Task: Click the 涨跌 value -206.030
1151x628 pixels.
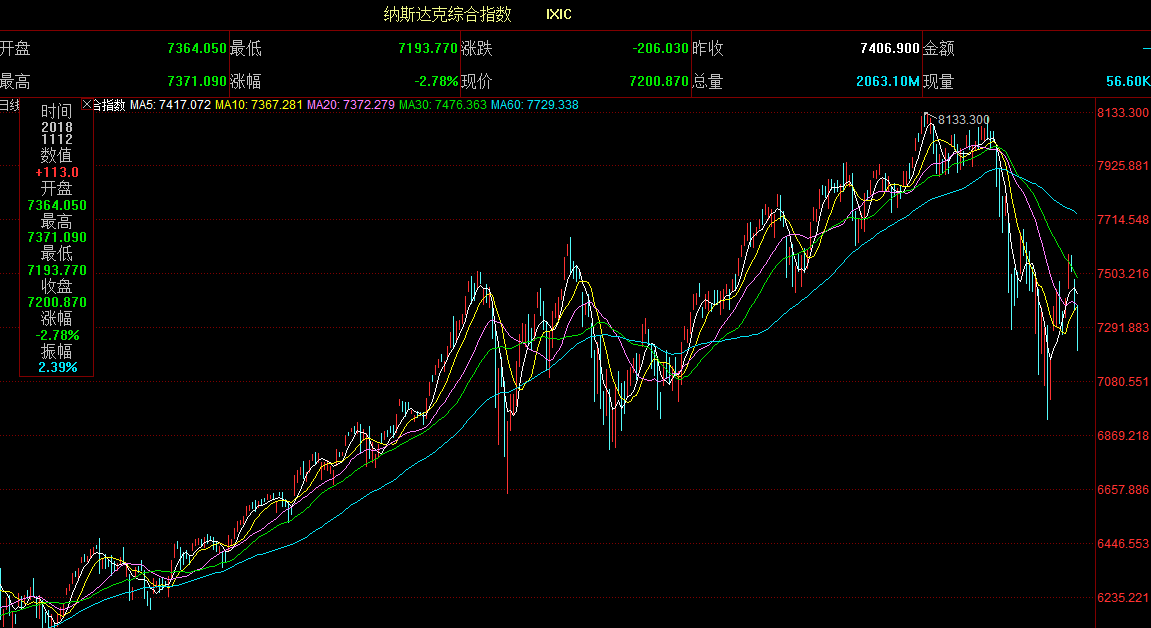Action: point(660,48)
